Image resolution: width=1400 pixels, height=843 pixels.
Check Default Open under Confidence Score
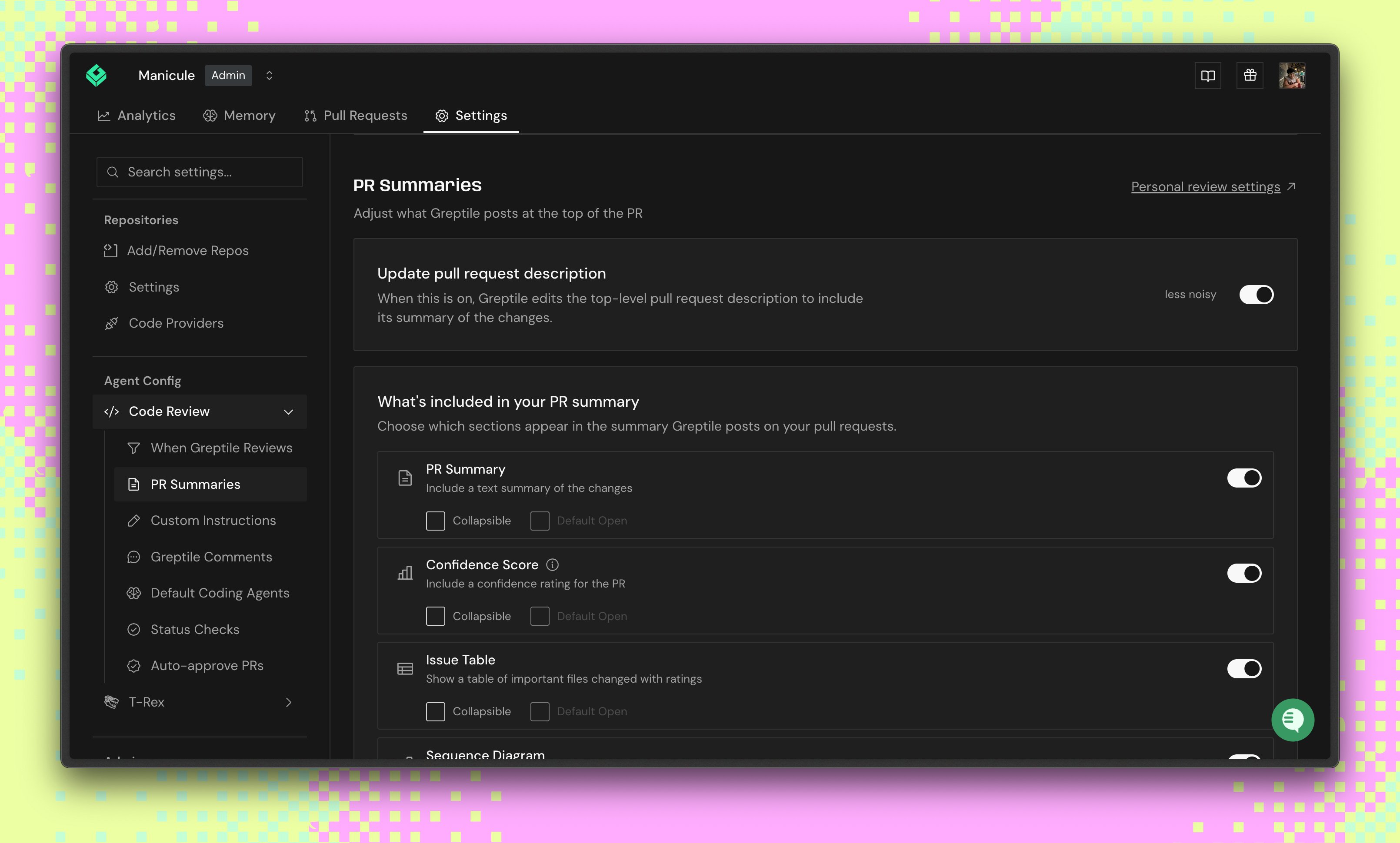[540, 617]
